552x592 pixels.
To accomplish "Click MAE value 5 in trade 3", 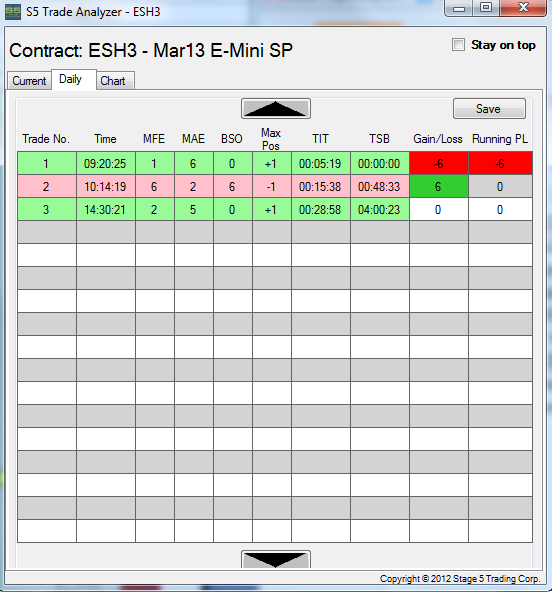I will pyautogui.click(x=194, y=210).
